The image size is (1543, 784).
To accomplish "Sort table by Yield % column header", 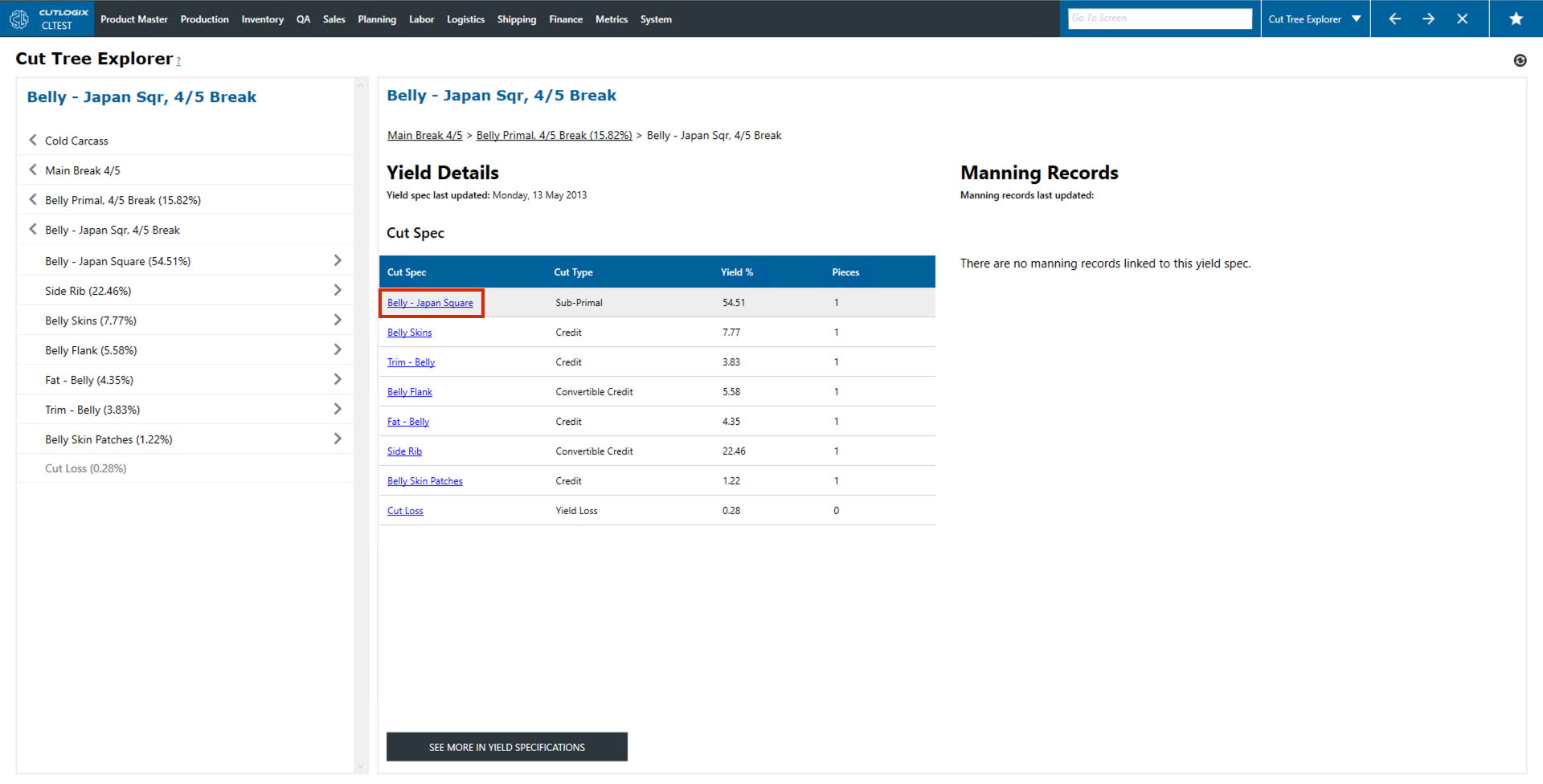I will point(736,272).
